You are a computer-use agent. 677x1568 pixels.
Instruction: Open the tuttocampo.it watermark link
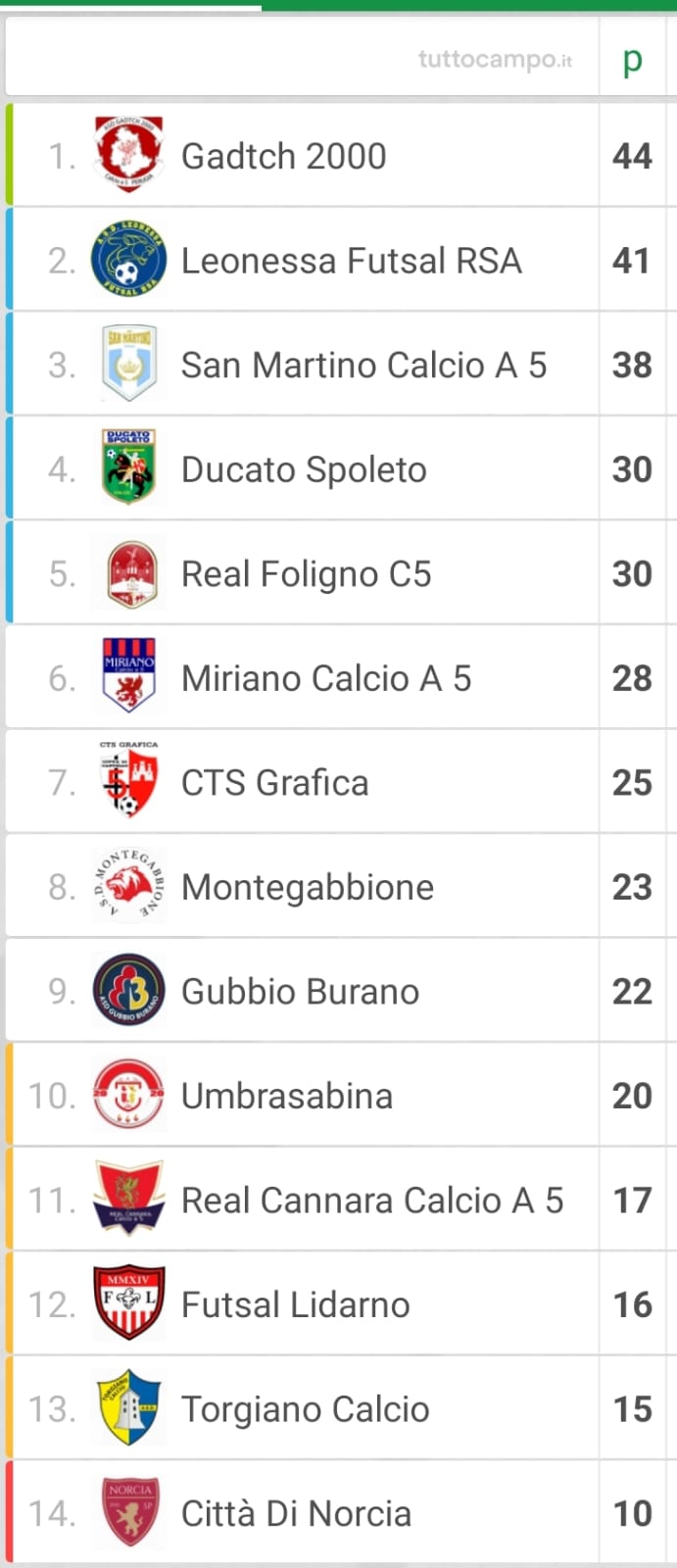point(495,60)
